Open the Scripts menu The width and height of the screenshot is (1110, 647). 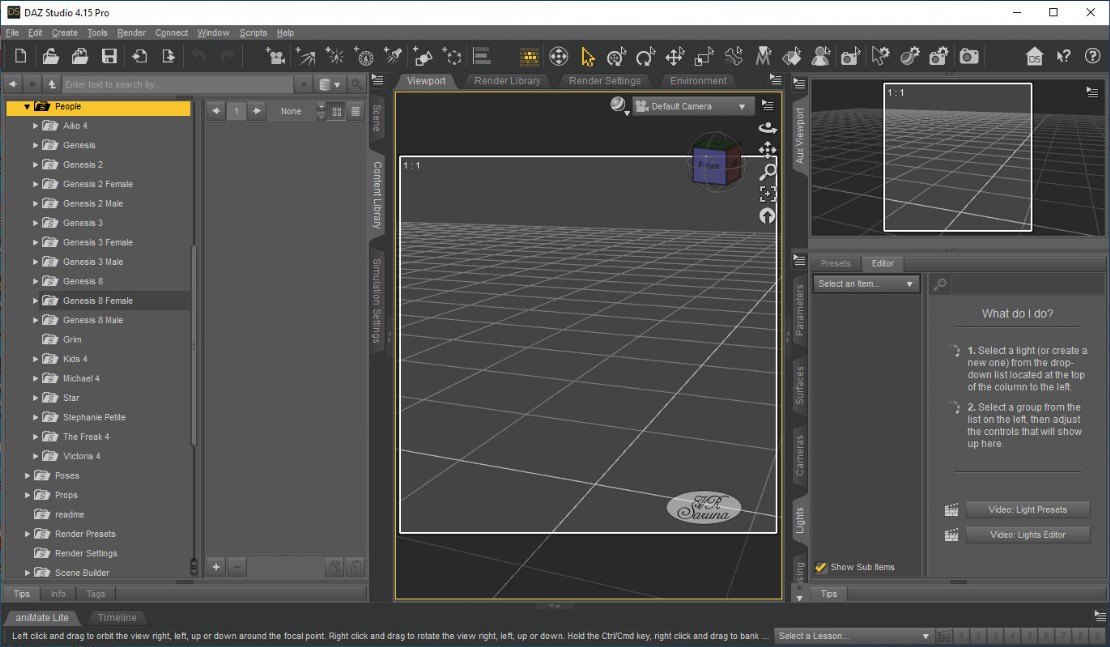(253, 33)
